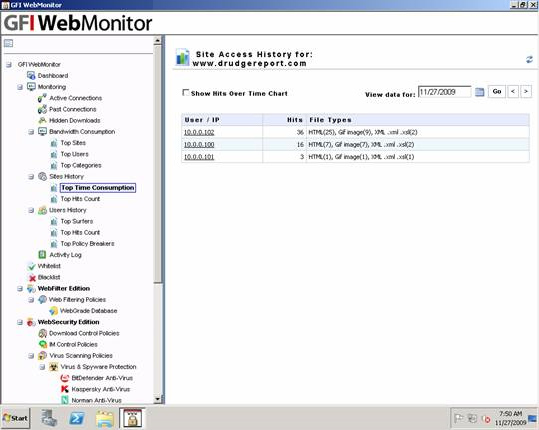539x430 pixels.
Task: Open the Activity Log icon
Action: [42, 255]
